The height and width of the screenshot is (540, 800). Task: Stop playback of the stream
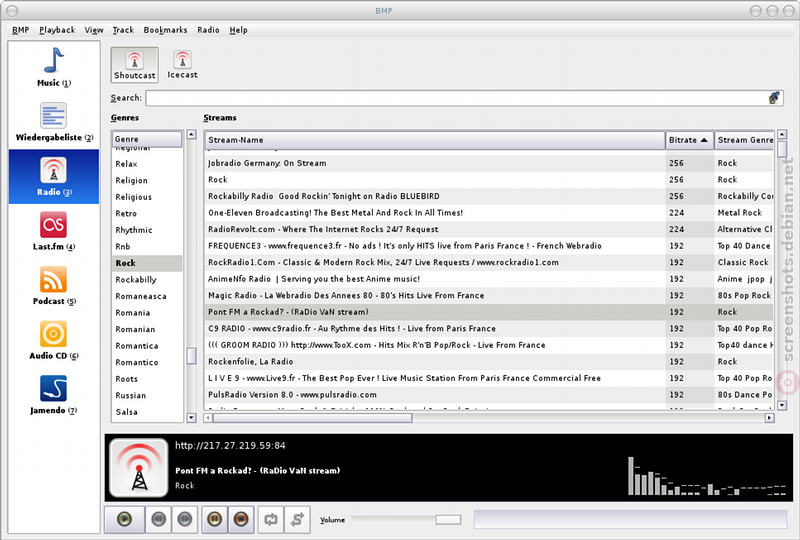coord(241,520)
